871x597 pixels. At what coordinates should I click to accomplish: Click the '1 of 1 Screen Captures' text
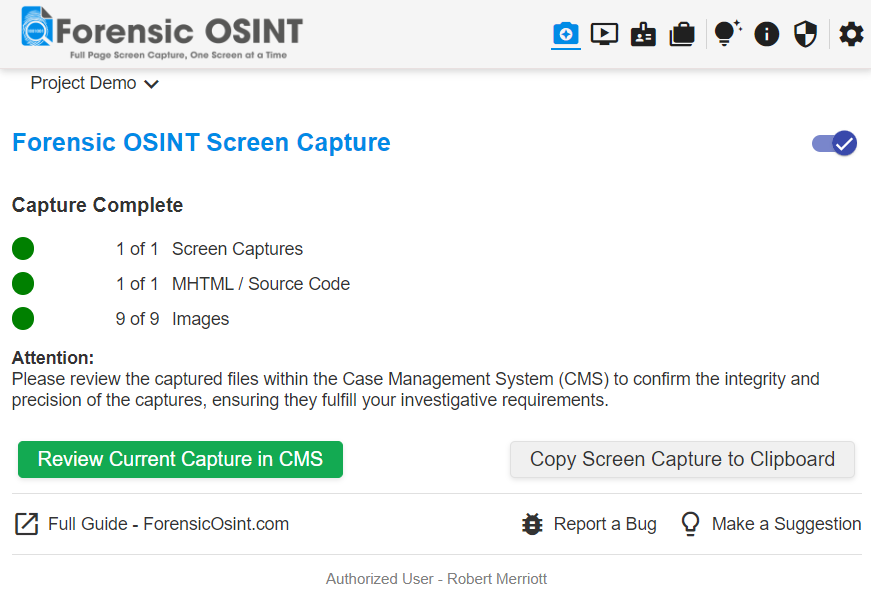[209, 249]
